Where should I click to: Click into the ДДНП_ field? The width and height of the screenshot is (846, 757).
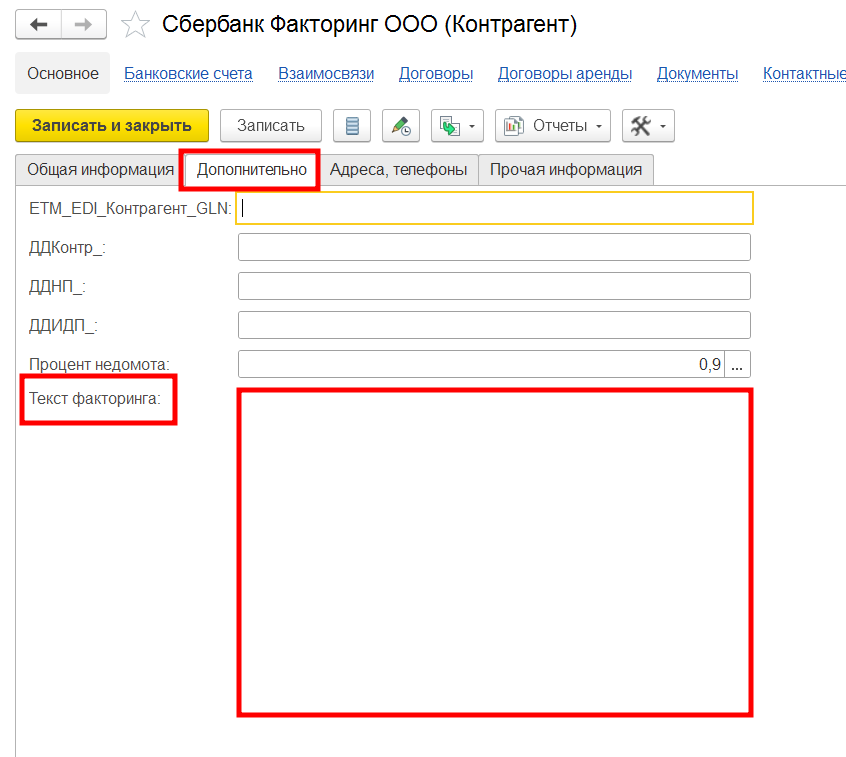point(494,286)
